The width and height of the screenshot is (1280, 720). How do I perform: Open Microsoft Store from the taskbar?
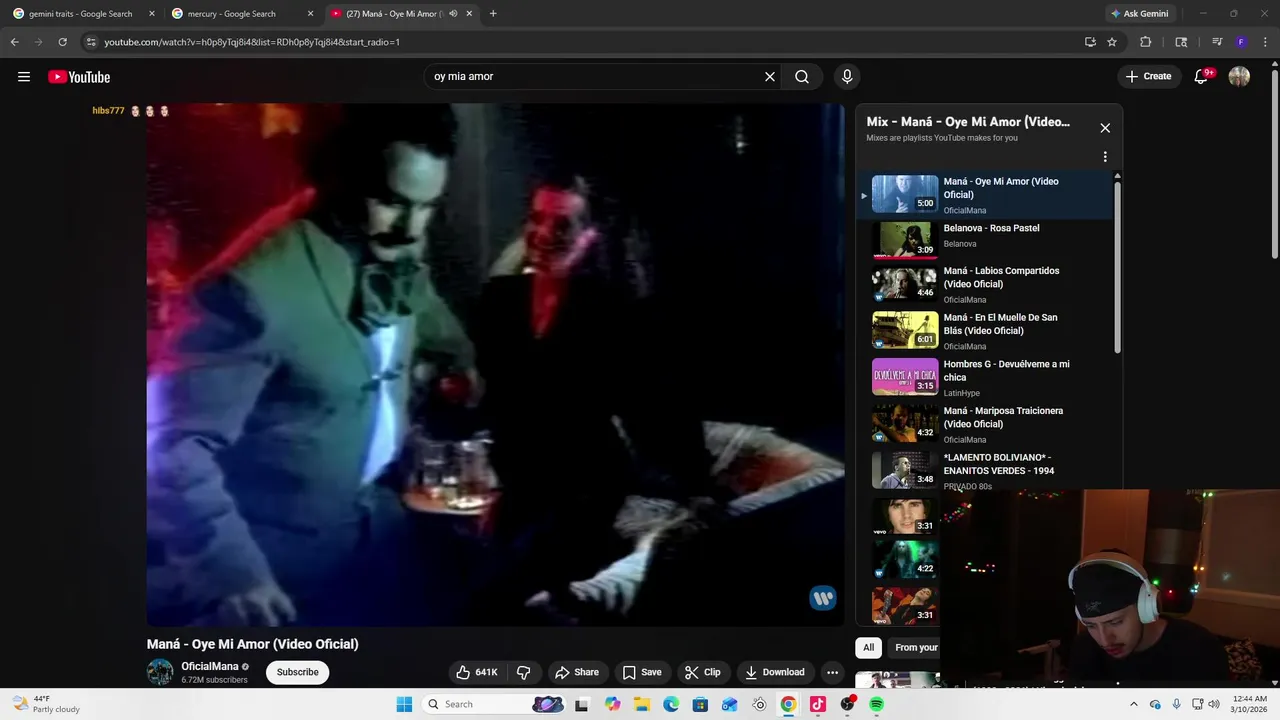(x=700, y=704)
